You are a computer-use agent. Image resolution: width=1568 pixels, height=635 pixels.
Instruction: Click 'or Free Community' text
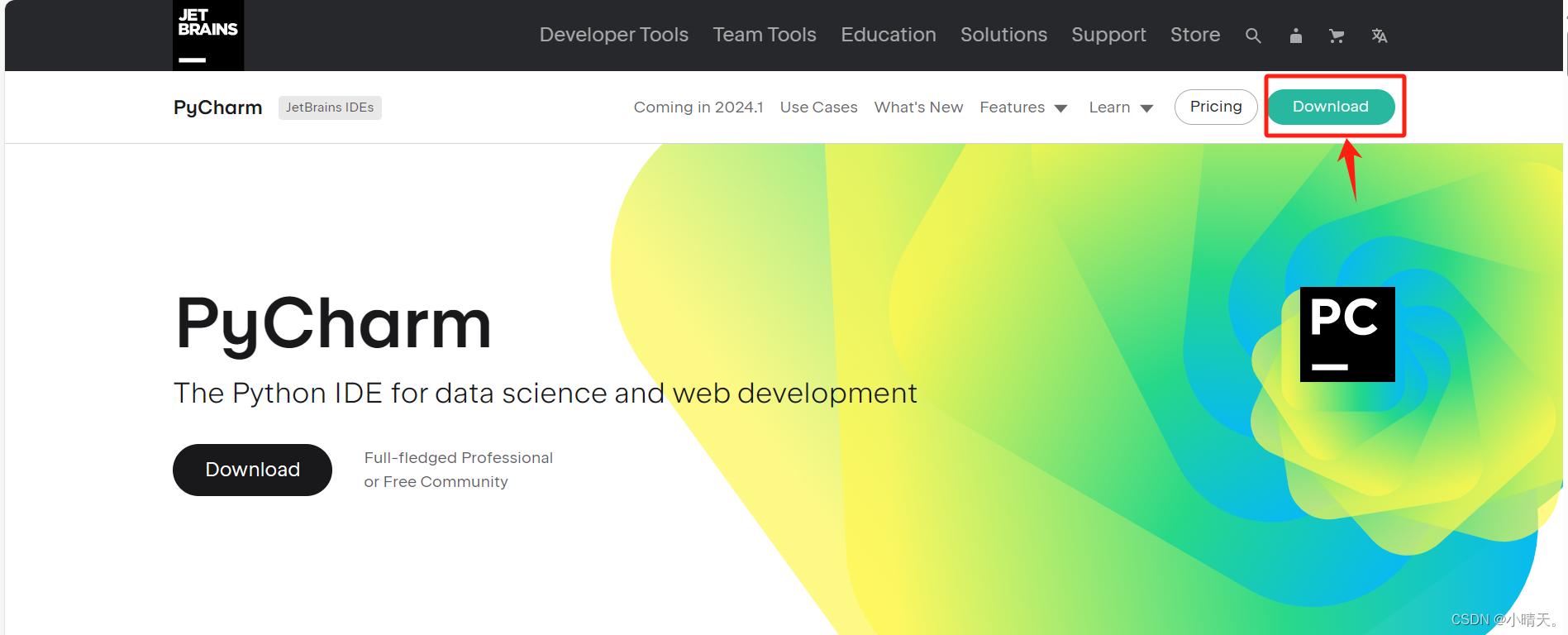(x=436, y=482)
